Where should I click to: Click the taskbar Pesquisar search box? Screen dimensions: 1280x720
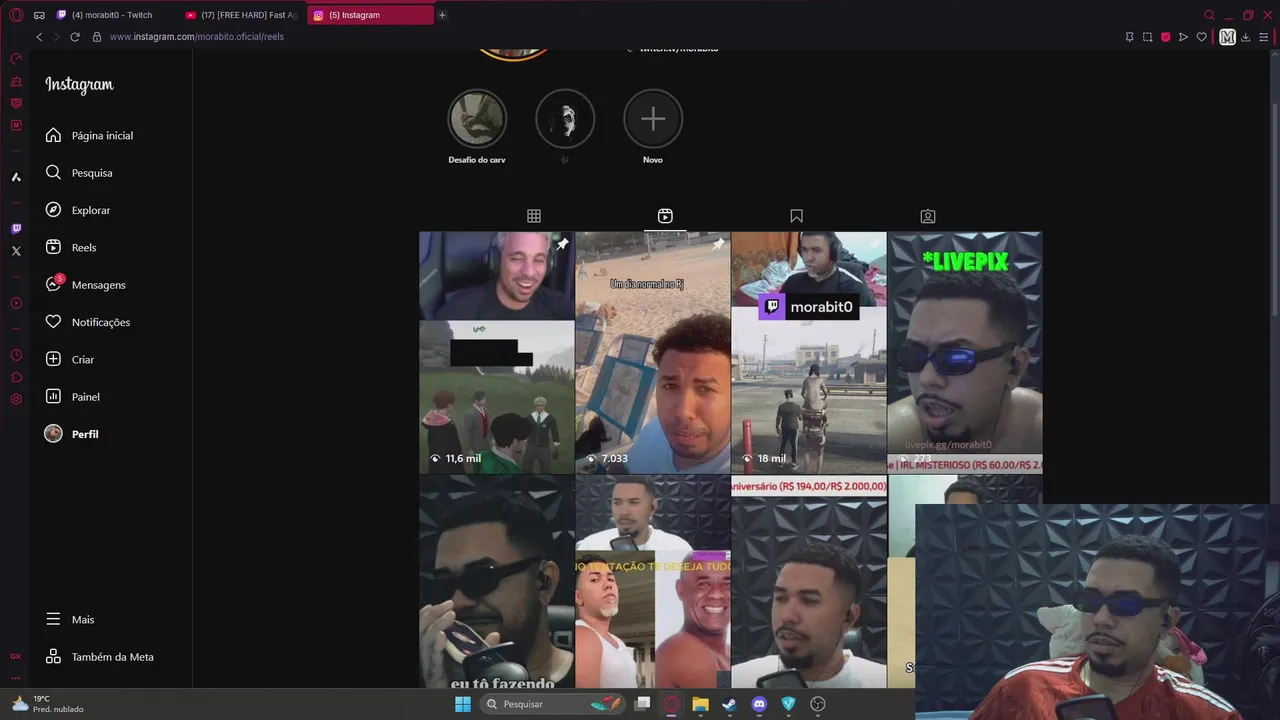553,704
